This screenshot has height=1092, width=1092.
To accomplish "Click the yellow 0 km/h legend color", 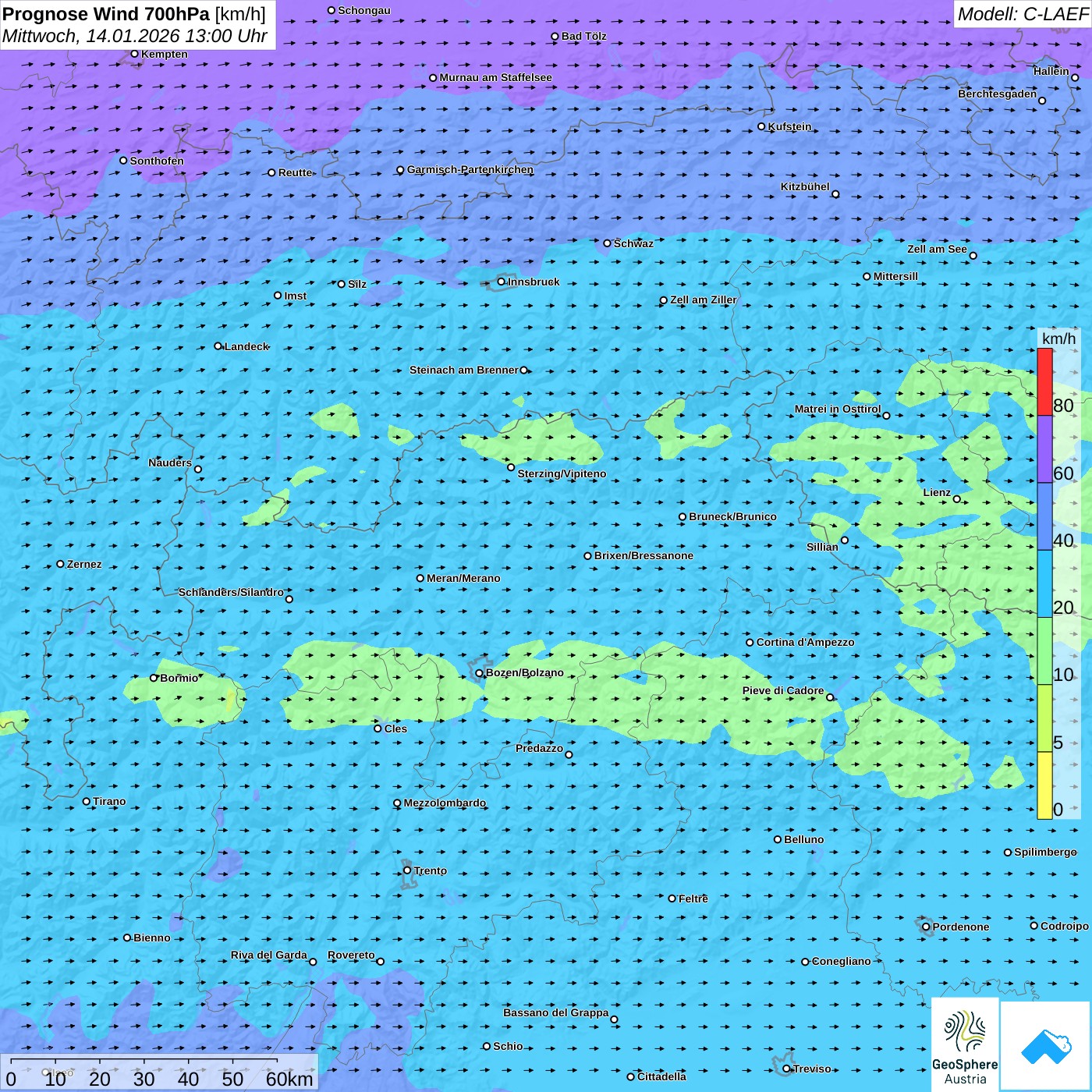I will click(x=1044, y=785).
